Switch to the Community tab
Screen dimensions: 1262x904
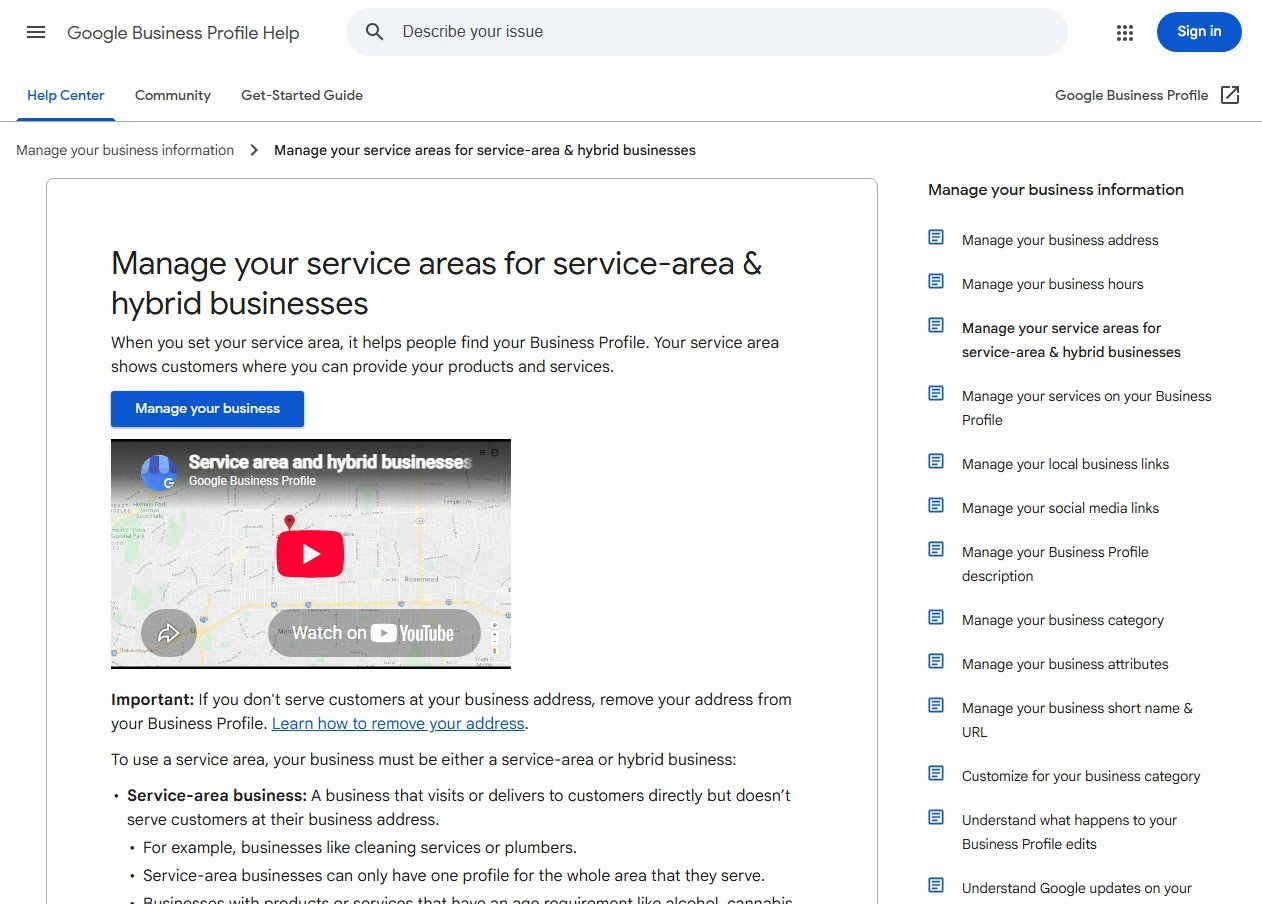173,96
